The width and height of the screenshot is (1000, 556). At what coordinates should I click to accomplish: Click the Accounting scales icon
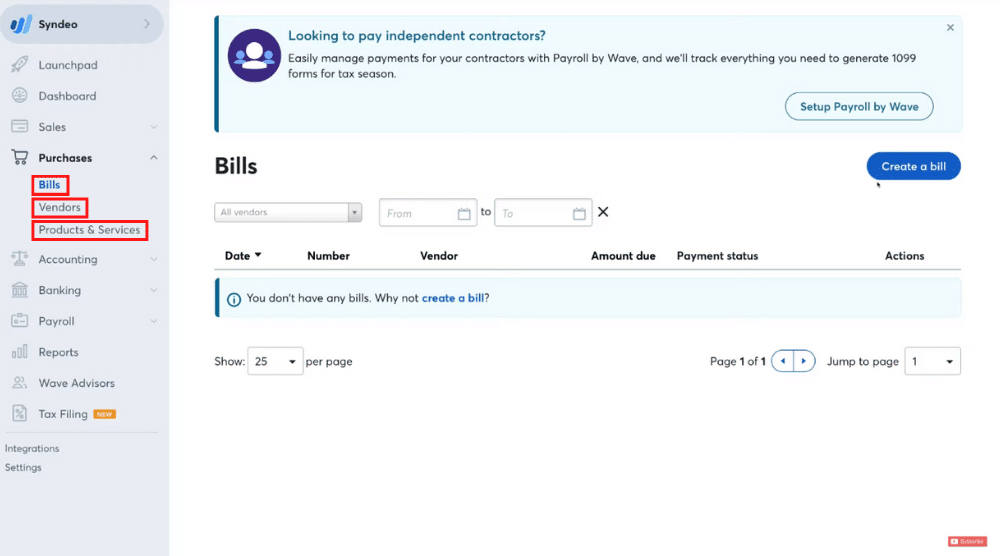(x=20, y=259)
